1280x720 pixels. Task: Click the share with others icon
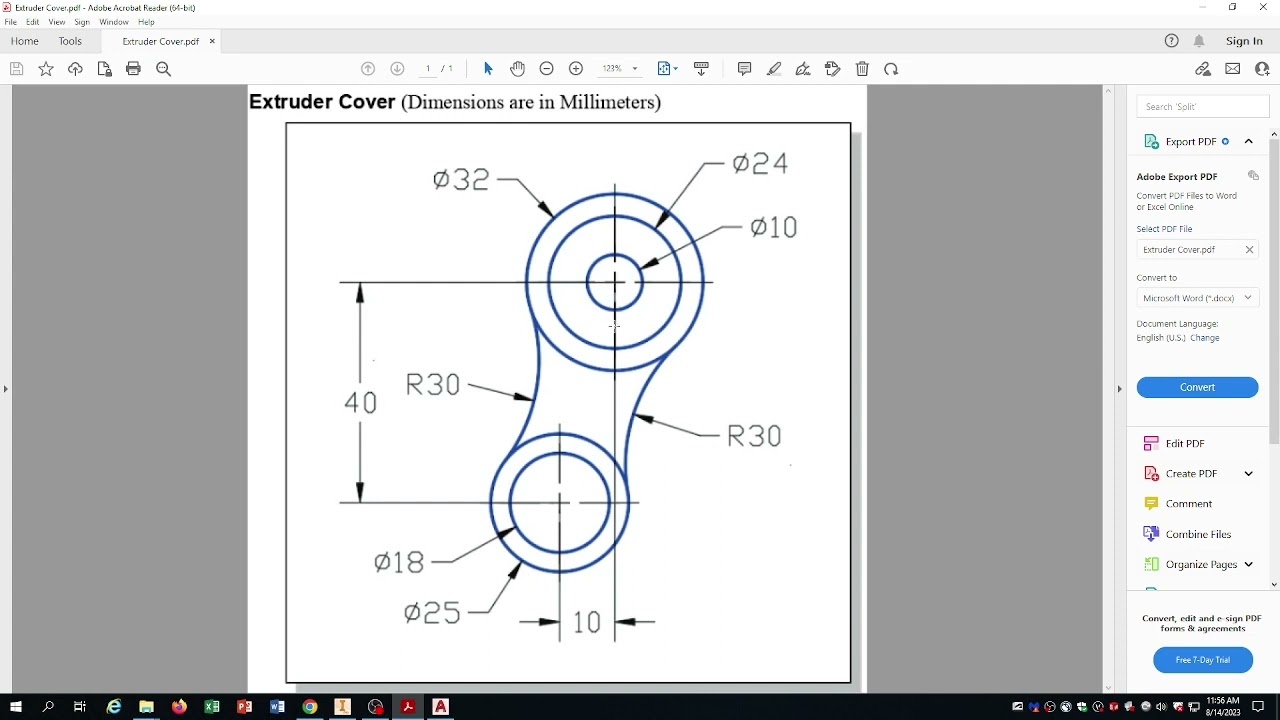(x=1262, y=69)
